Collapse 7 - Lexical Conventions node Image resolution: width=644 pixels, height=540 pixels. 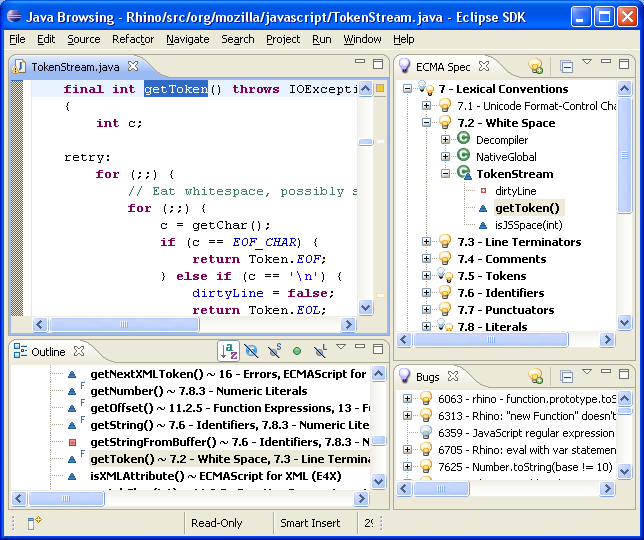407,89
